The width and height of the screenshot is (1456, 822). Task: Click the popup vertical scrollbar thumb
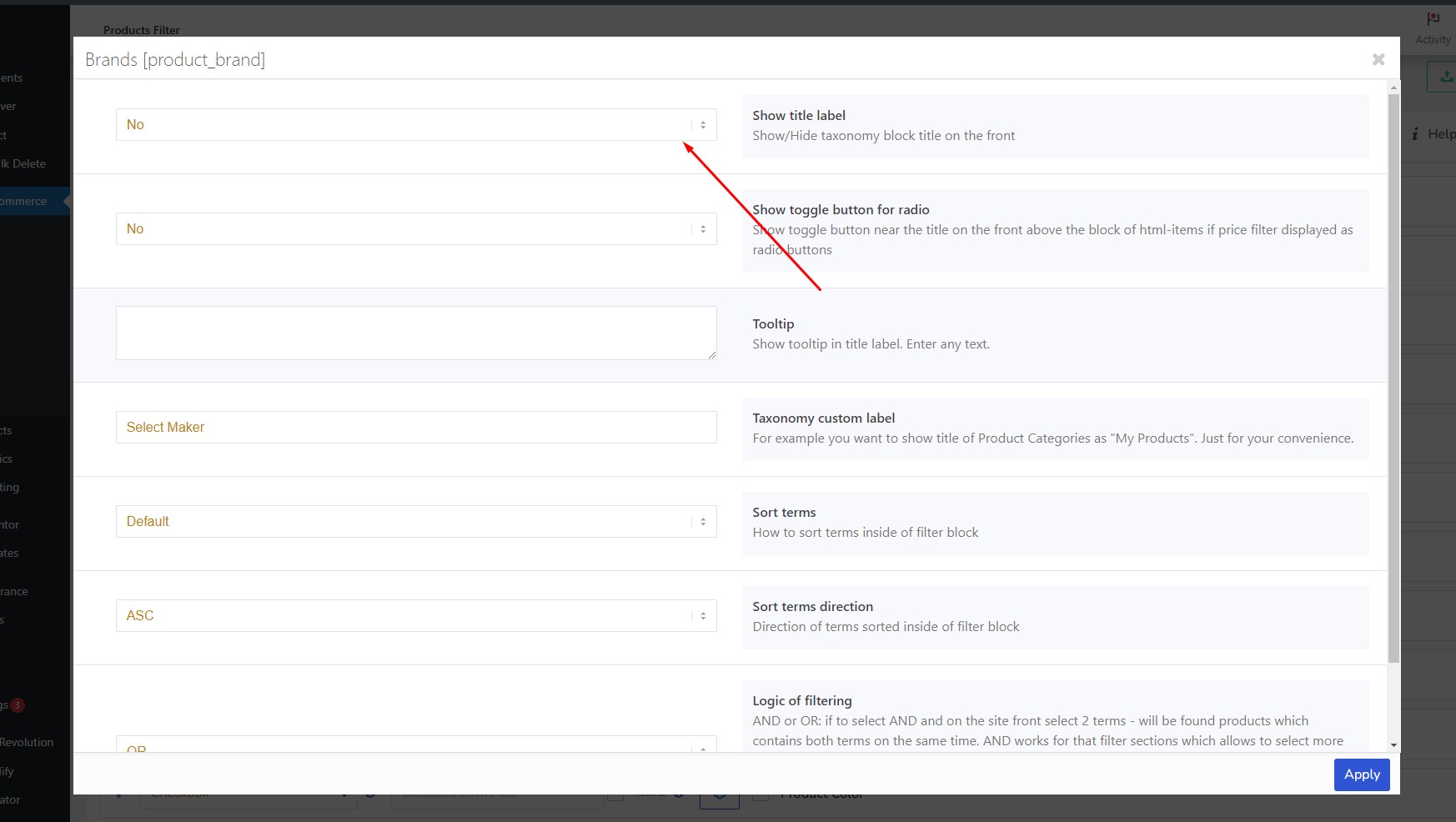(x=1393, y=378)
